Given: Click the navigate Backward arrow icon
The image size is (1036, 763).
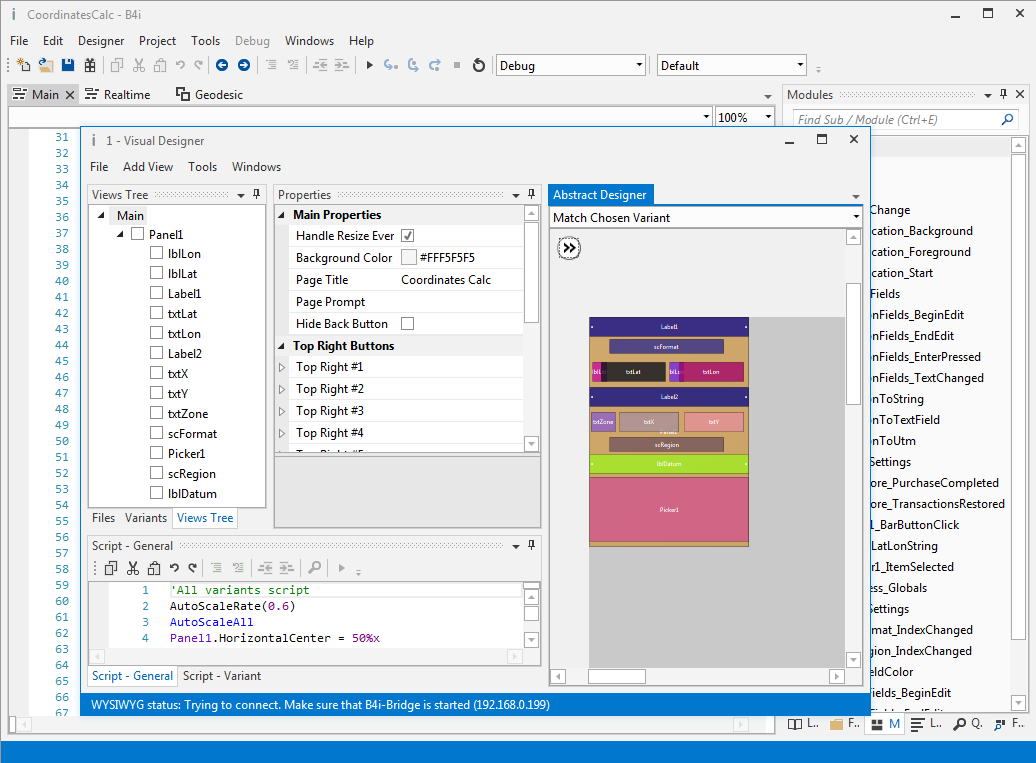Looking at the screenshot, I should coord(221,65).
